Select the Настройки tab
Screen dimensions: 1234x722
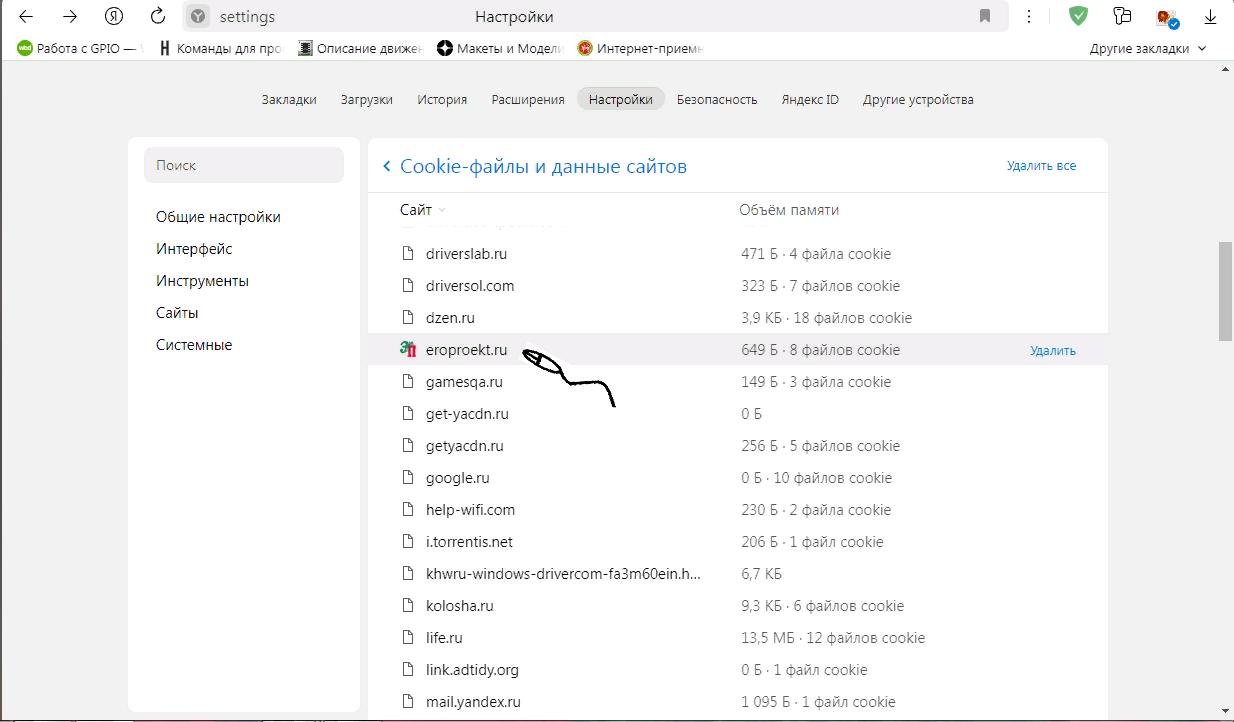coord(621,99)
